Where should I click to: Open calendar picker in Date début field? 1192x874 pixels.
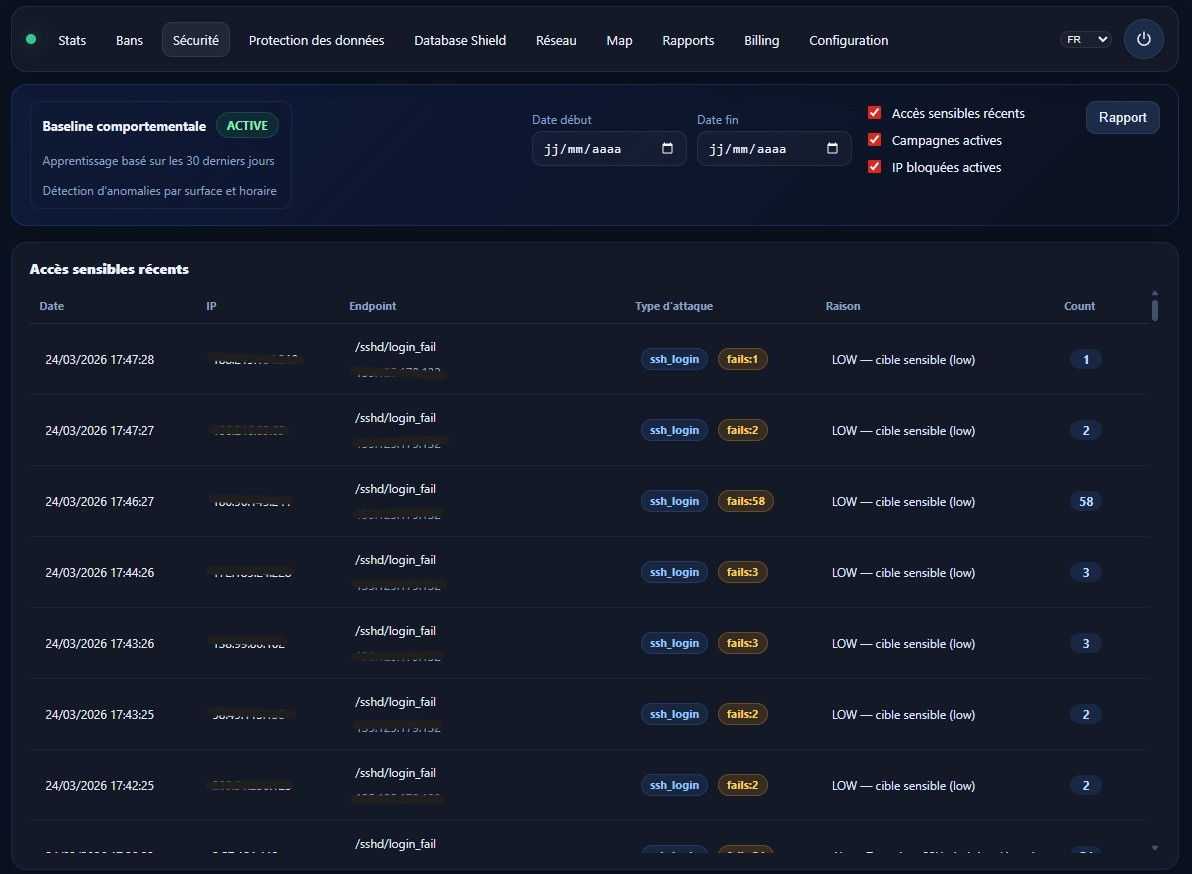(668, 149)
